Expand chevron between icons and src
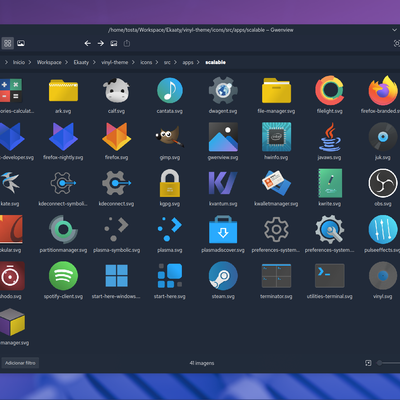The width and height of the screenshot is (400, 400). tap(157, 62)
